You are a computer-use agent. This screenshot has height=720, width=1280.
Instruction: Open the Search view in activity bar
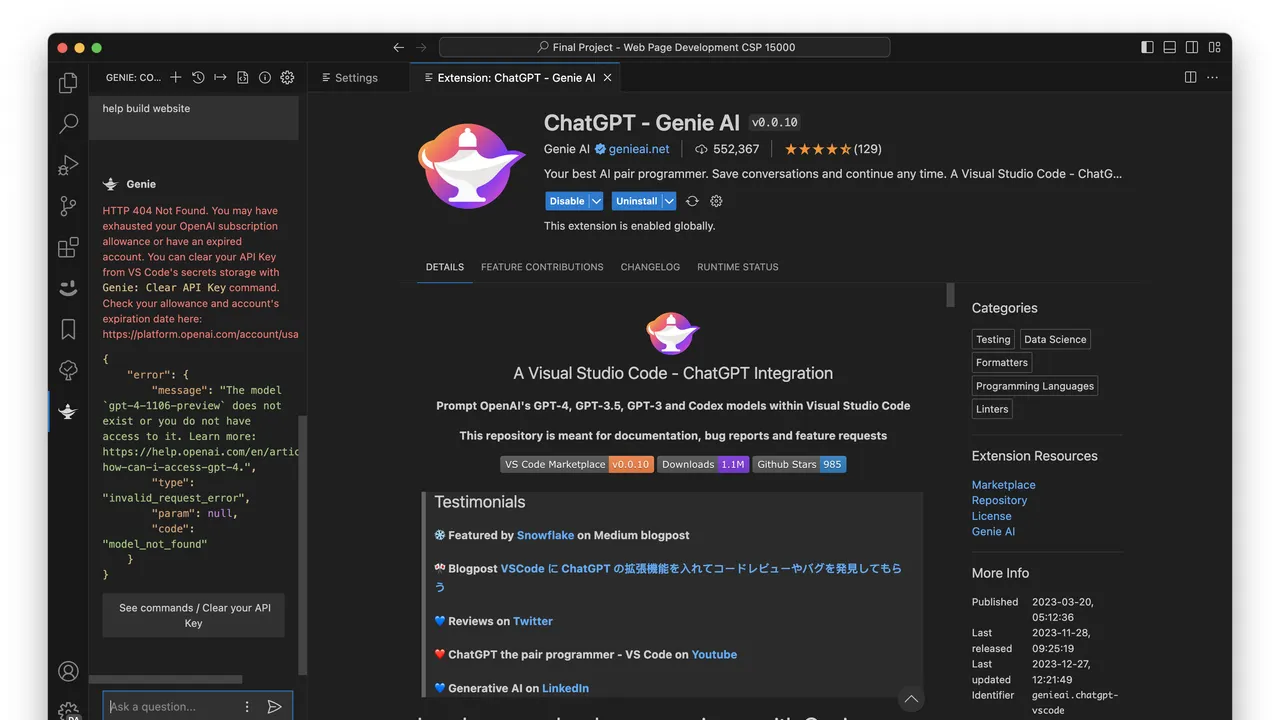pyautogui.click(x=68, y=124)
